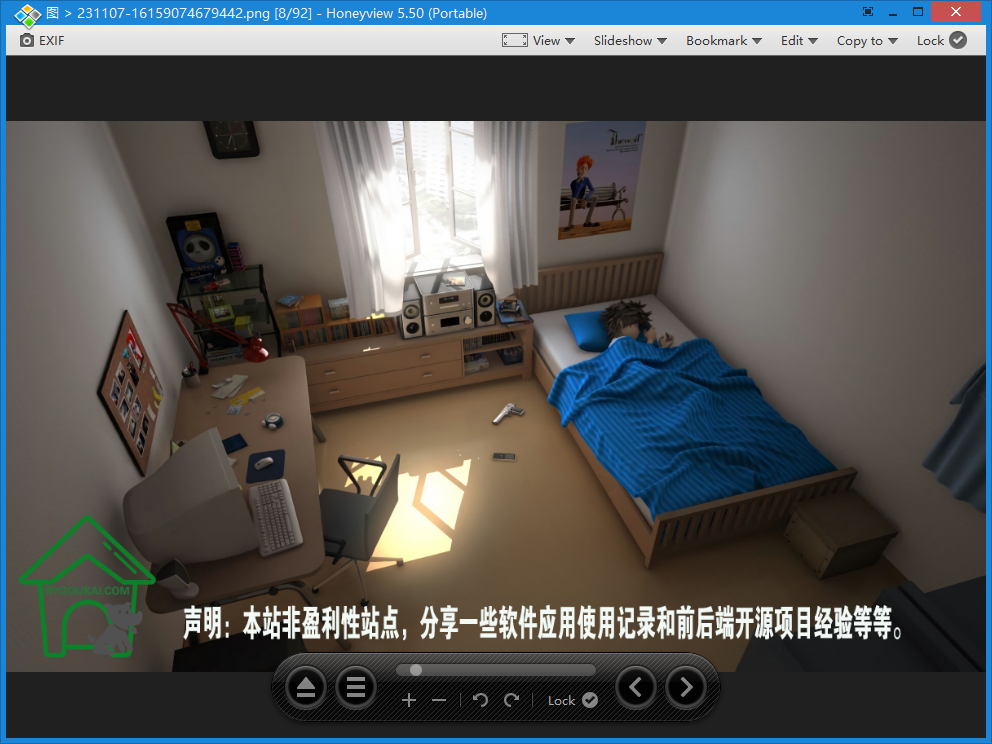Click the image position slider handle
Image resolution: width=992 pixels, height=744 pixels.
[x=416, y=669]
